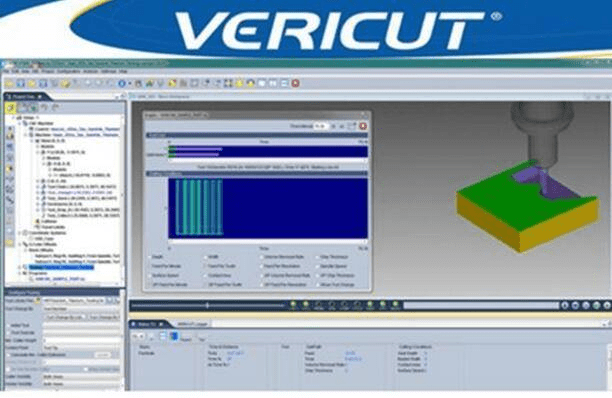This screenshot has width=612, height=398.
Task: Select the highlighted Tooling item in the Project Tree
Action: pyautogui.click(x=61, y=267)
